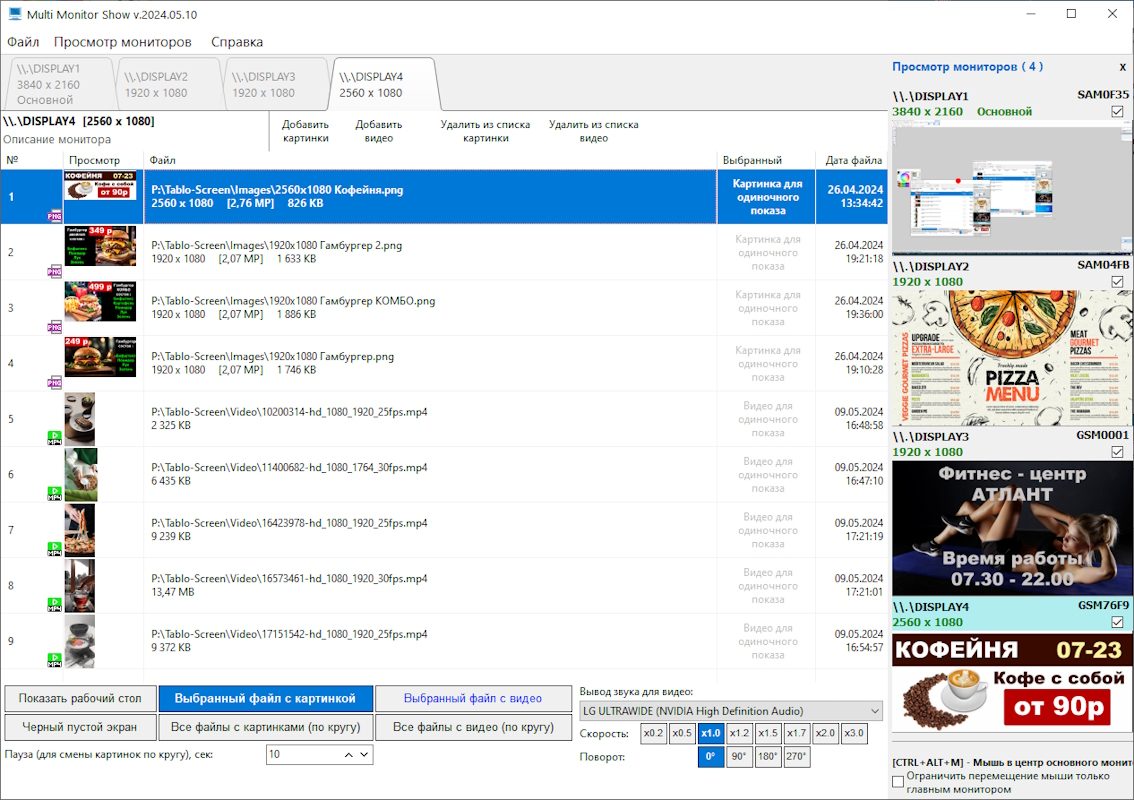Click the PNG file-type icon in row 1

[54, 215]
